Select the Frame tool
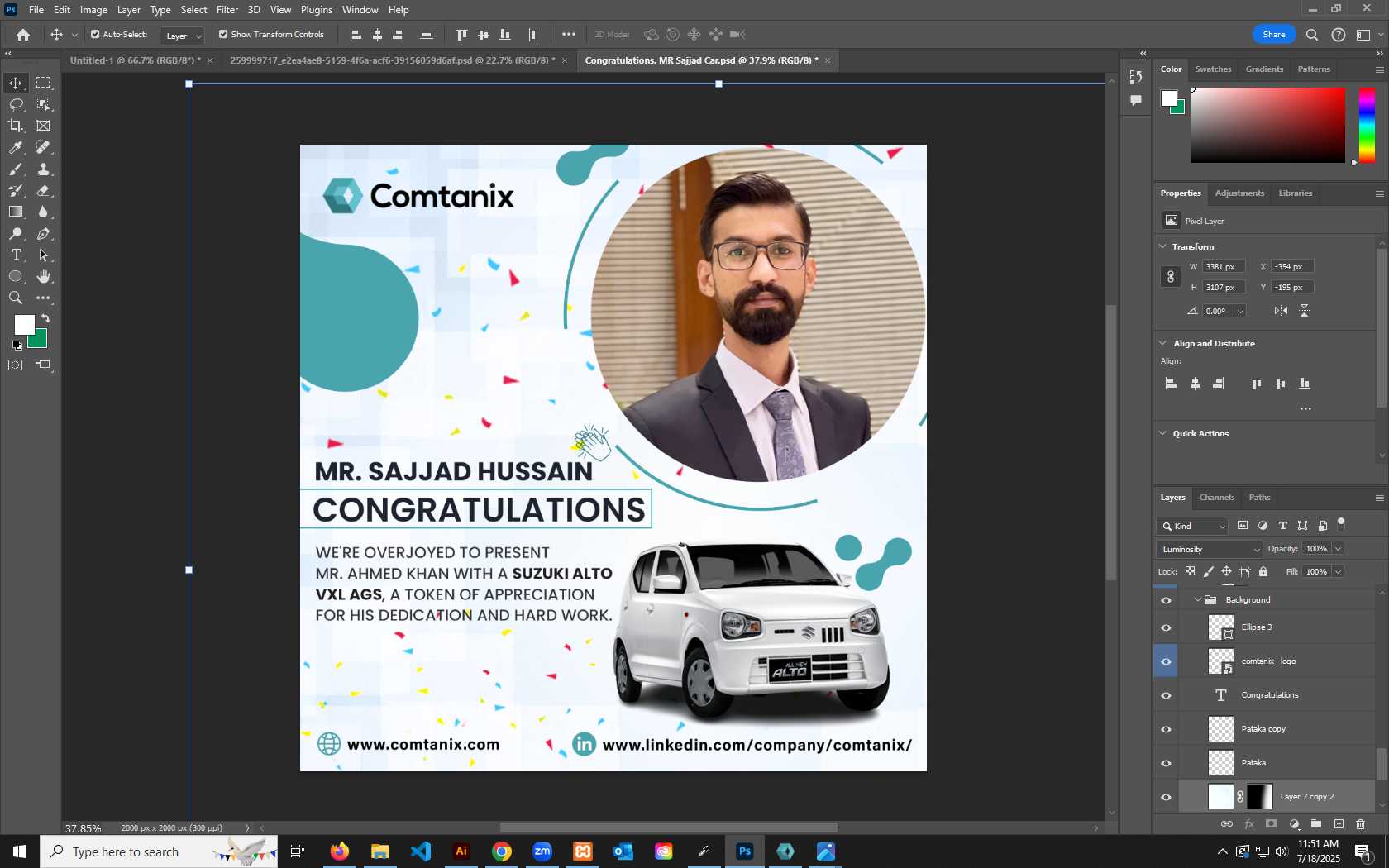Viewport: 1389px width, 868px height. coord(43,126)
